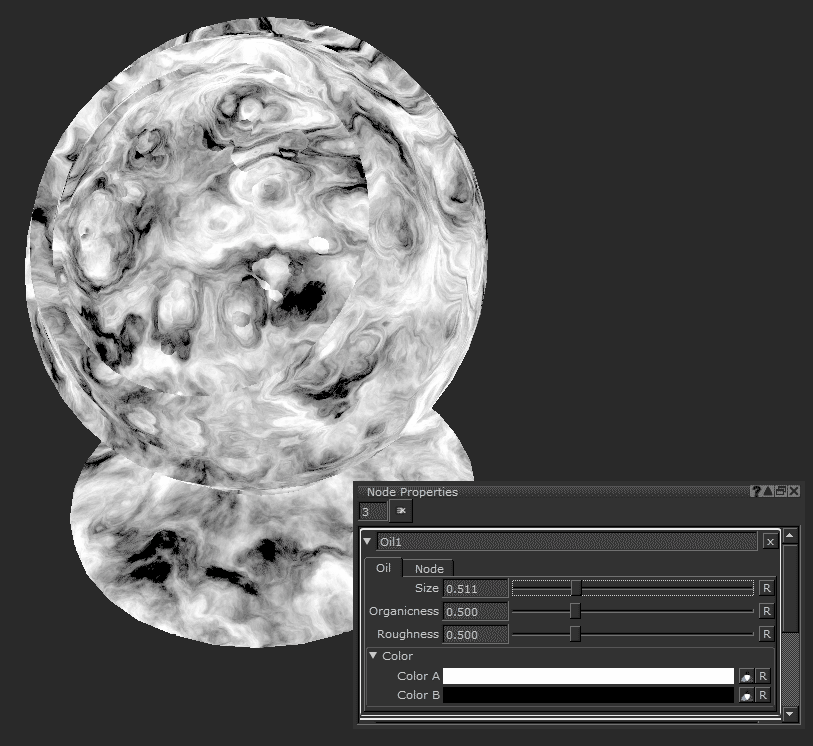This screenshot has height=746, width=813.
Task: Select the Oil tab
Action: coord(383,568)
